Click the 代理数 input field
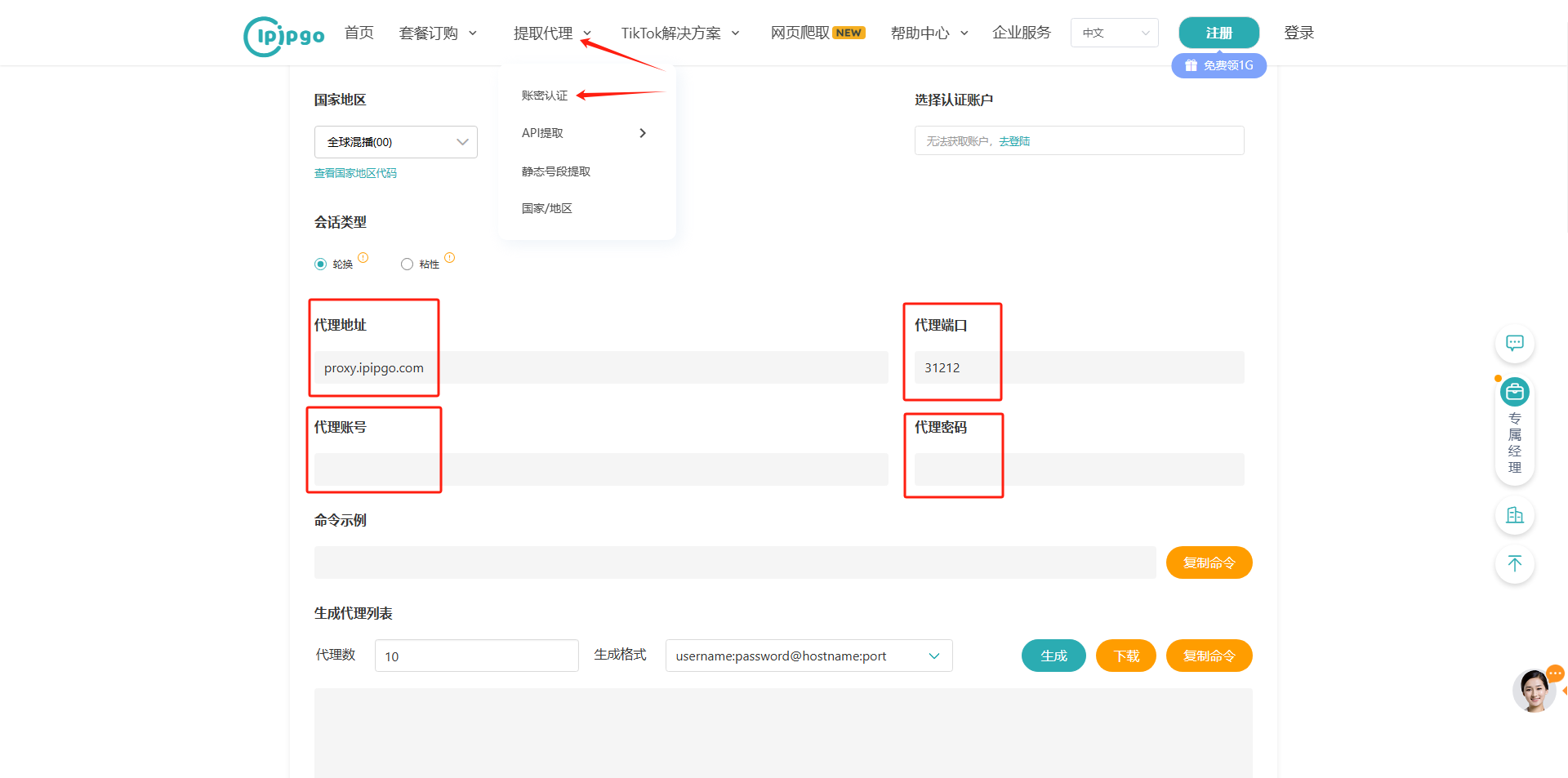 [x=476, y=656]
